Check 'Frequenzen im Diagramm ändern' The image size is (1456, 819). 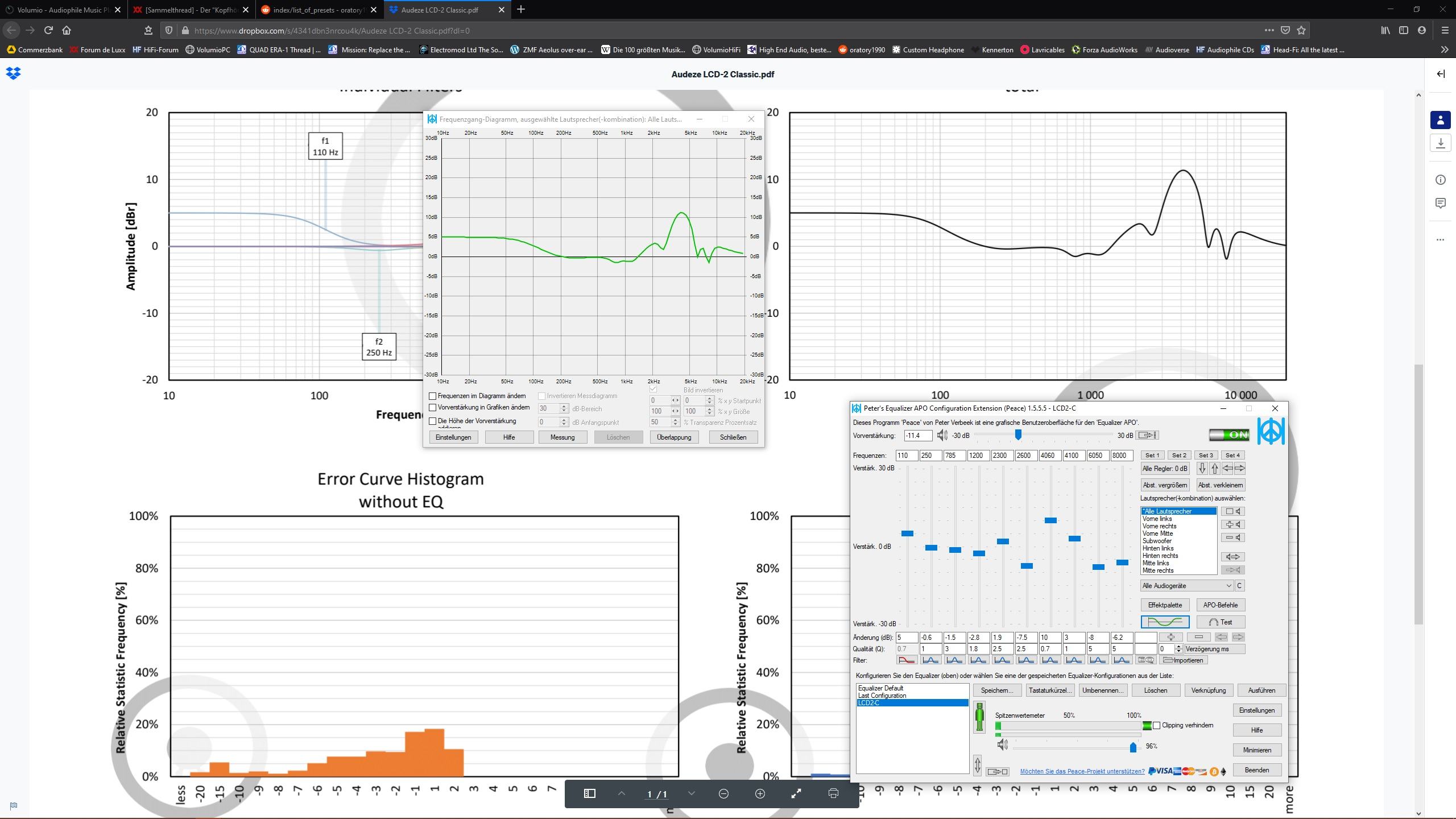[x=432, y=396]
